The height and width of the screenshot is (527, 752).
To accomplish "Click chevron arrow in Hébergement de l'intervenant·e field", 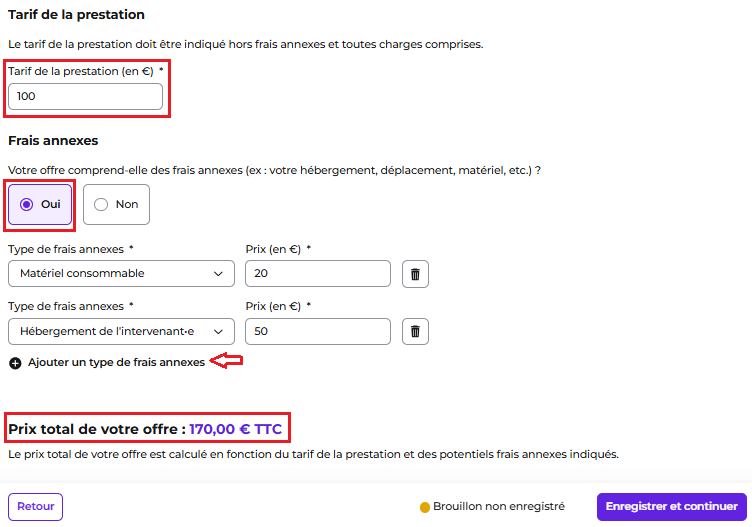I will click(x=218, y=332).
